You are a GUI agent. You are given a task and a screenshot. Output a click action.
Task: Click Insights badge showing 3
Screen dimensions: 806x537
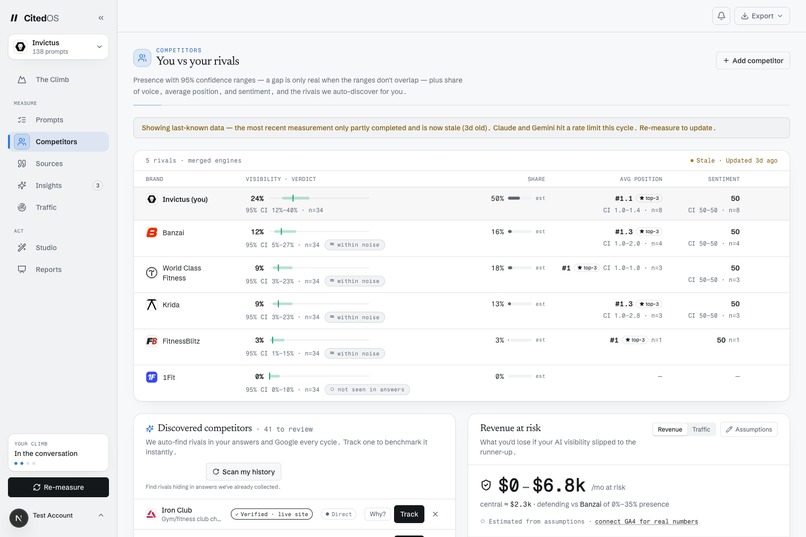[x=98, y=186]
